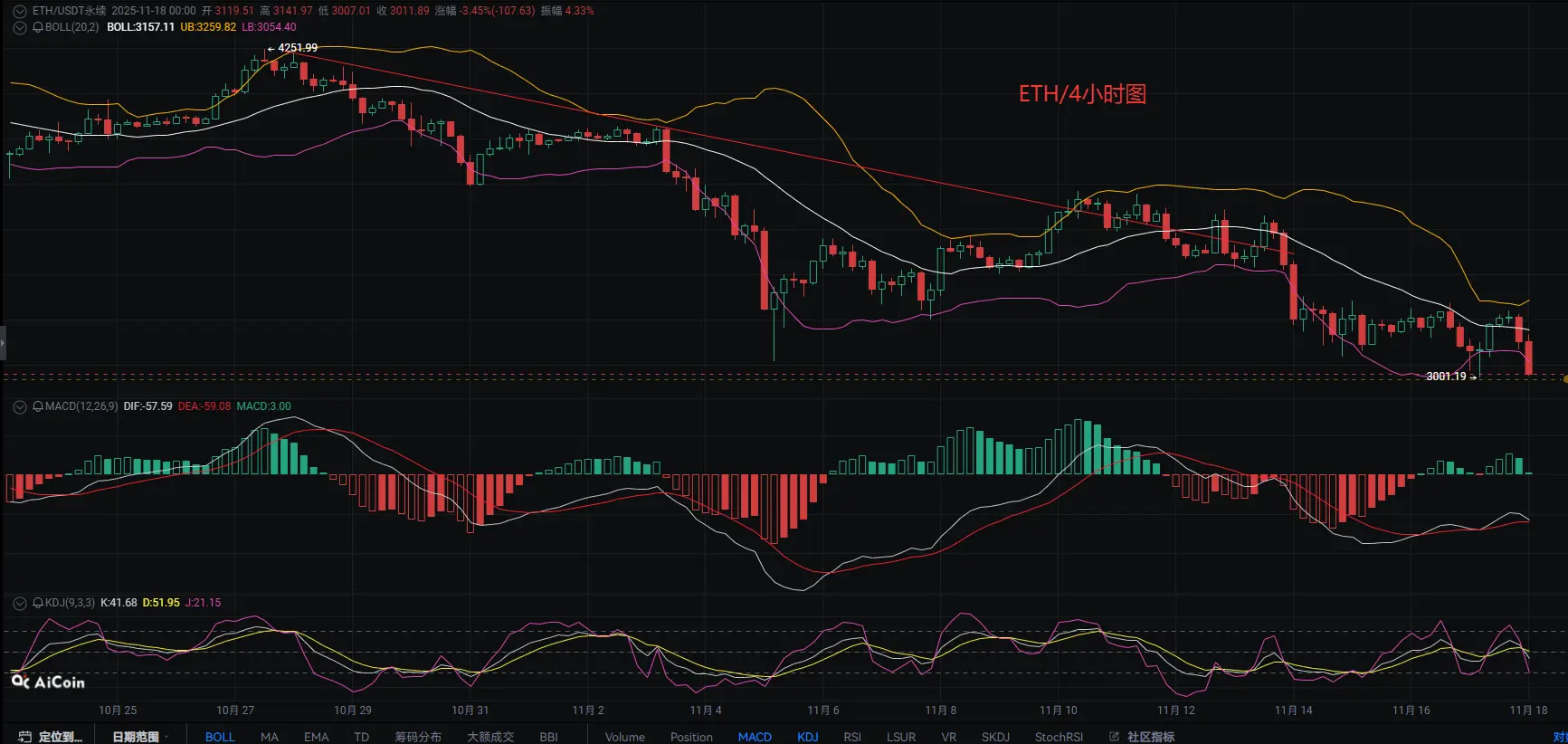Toggle the 大额成交 indicator
This screenshot has width=1568, height=744.
coord(490,737)
